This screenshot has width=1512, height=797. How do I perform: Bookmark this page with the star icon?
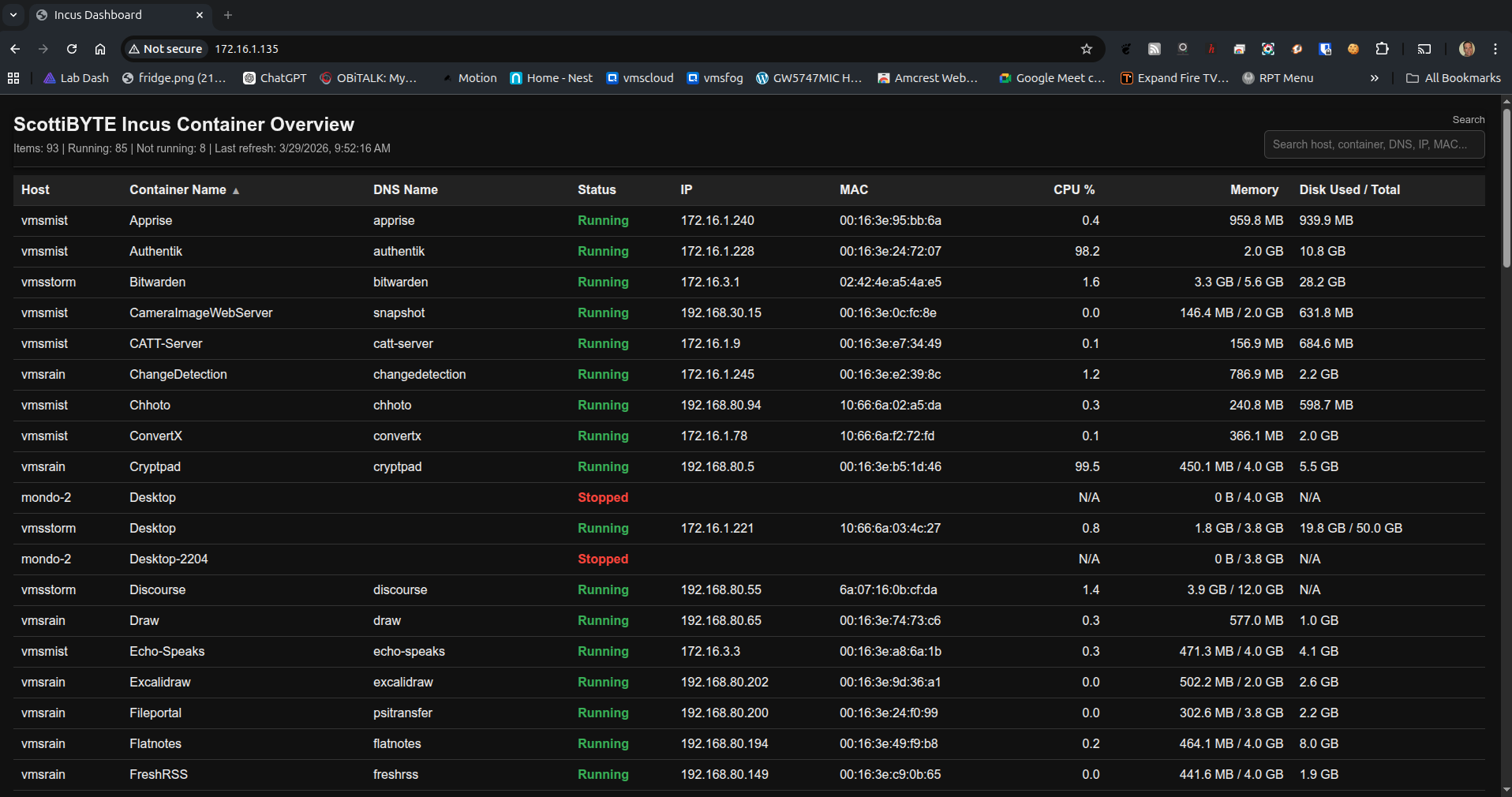tap(1087, 49)
